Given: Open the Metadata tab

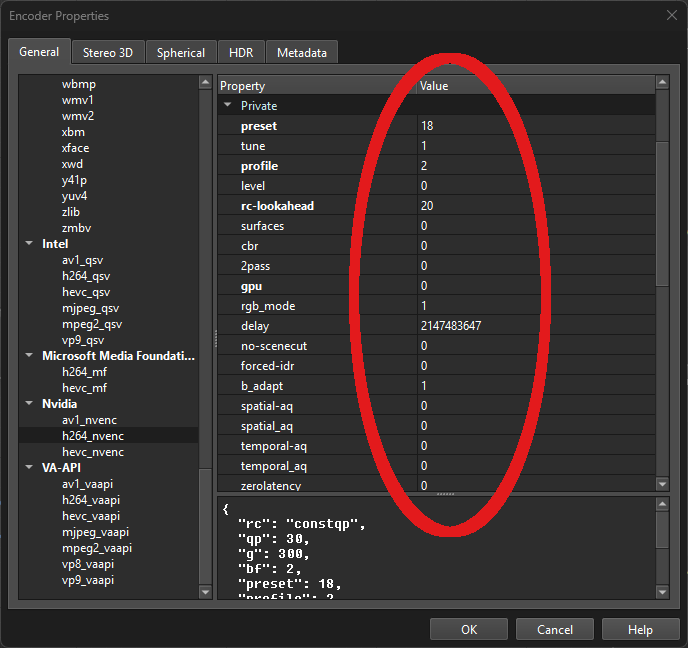Looking at the screenshot, I should (x=302, y=53).
